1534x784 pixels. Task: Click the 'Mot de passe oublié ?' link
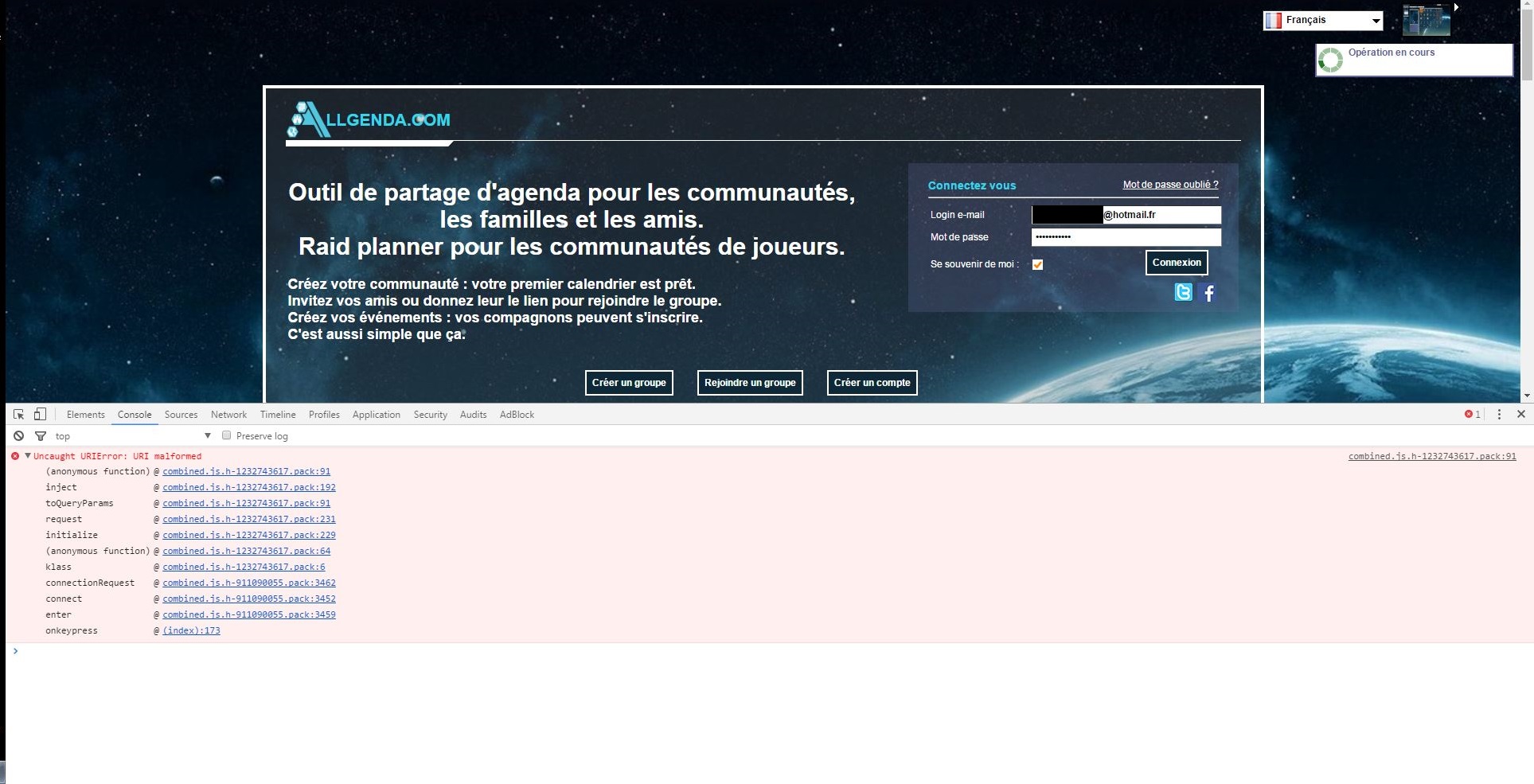1170,185
